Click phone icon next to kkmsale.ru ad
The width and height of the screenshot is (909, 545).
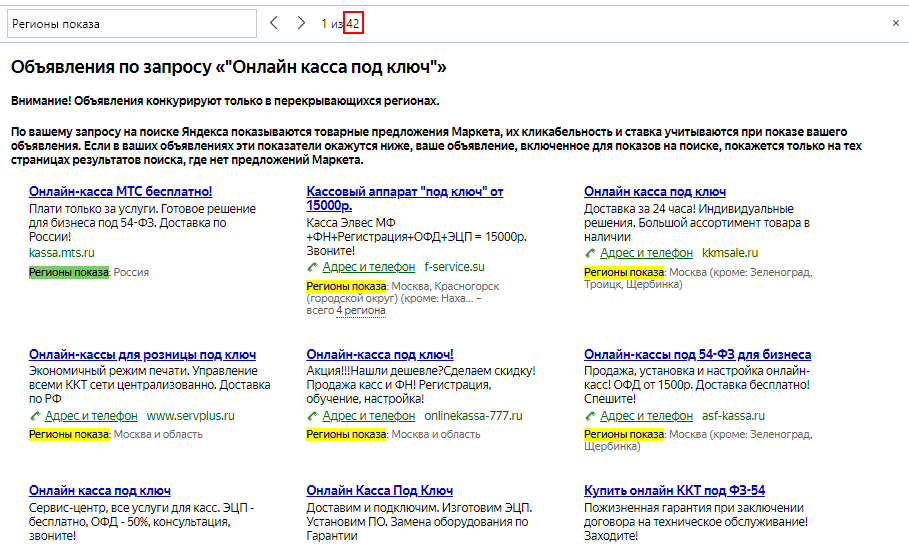[590, 253]
